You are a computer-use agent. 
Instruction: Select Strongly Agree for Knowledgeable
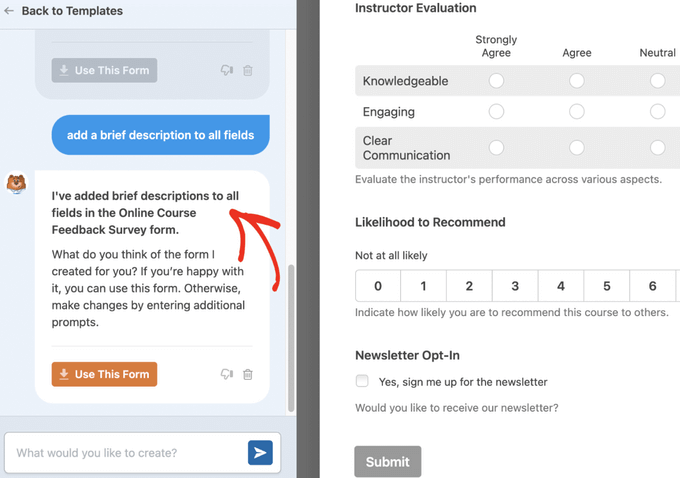(496, 81)
